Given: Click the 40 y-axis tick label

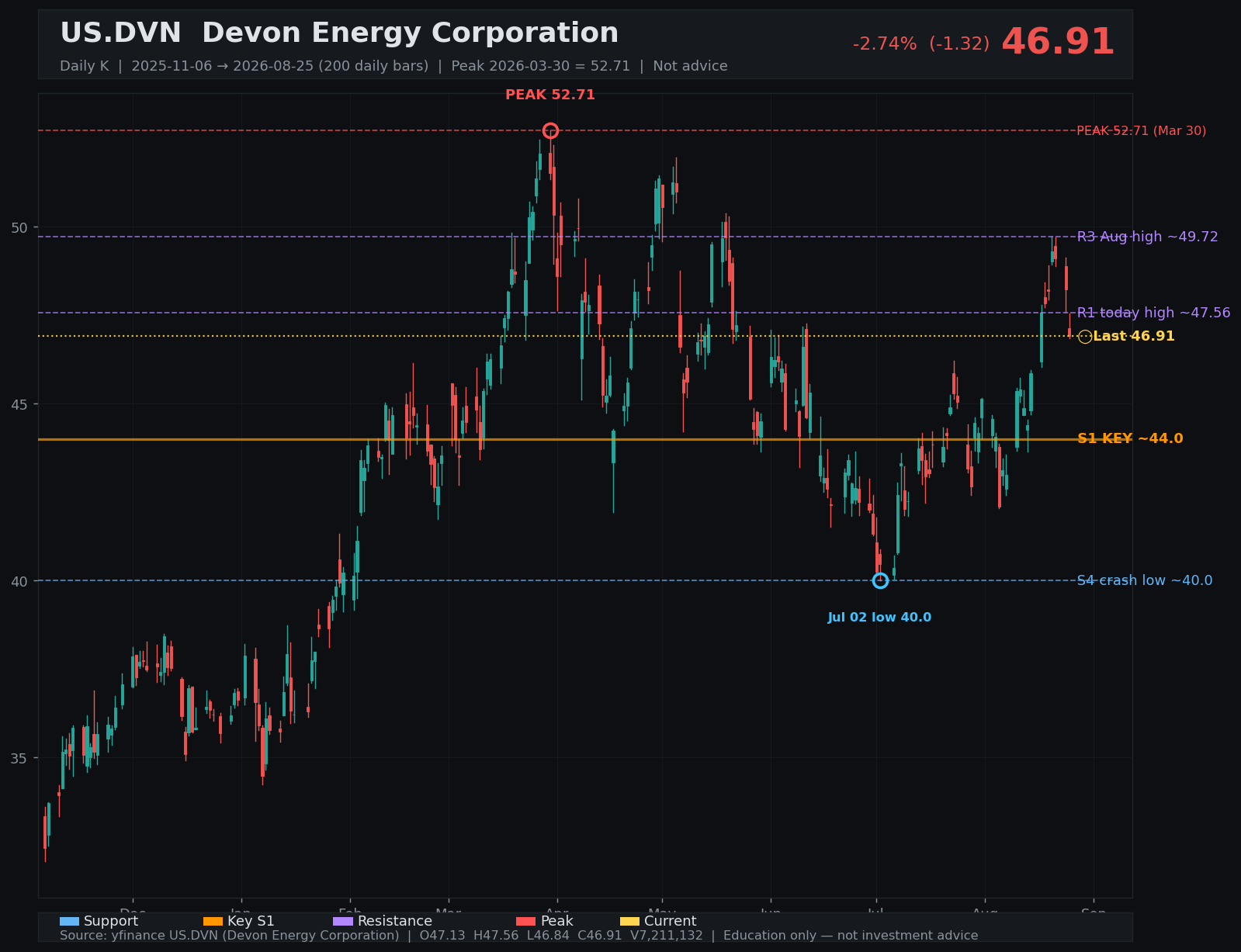Looking at the screenshot, I should click(x=19, y=581).
